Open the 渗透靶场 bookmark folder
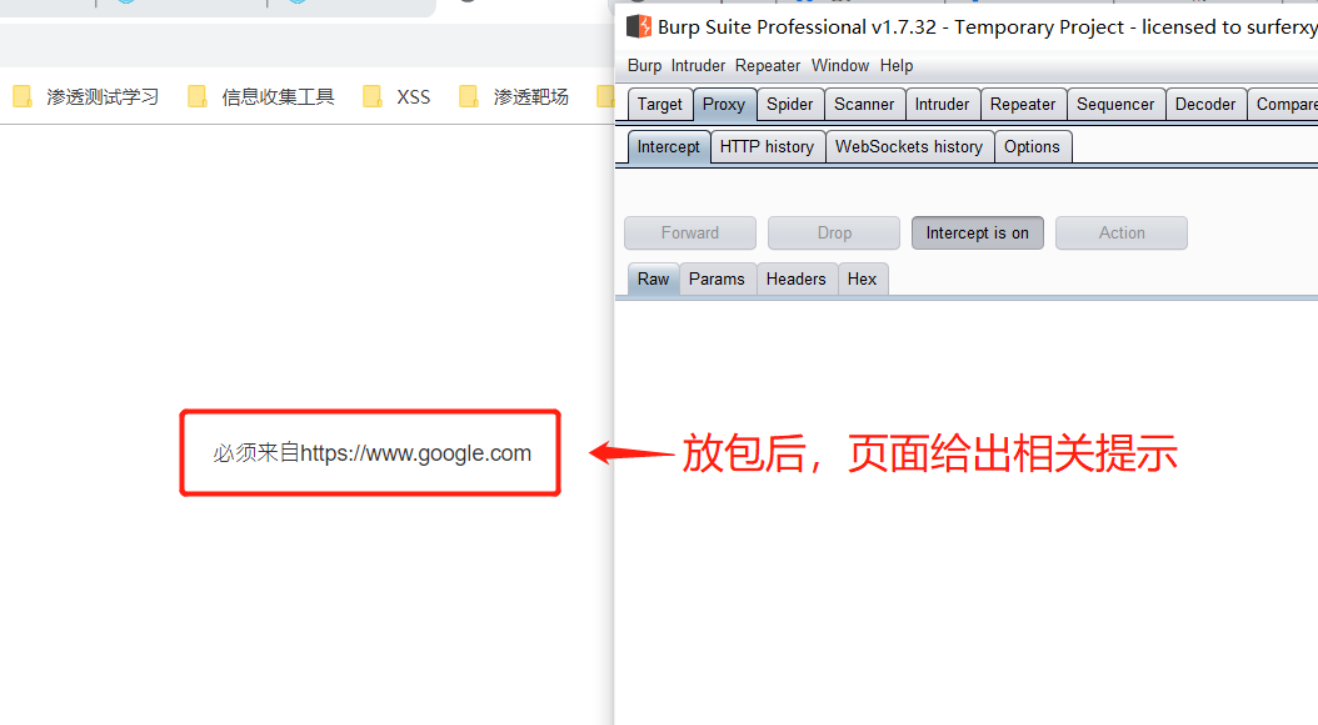 514,97
